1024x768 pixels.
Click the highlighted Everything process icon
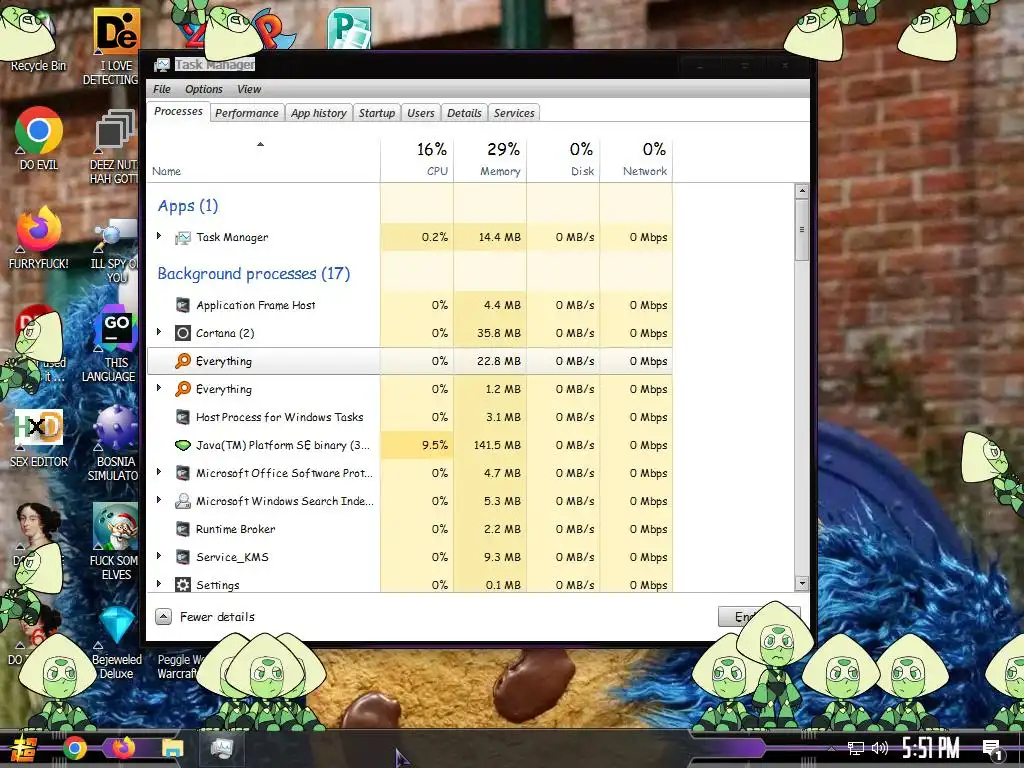coord(183,361)
